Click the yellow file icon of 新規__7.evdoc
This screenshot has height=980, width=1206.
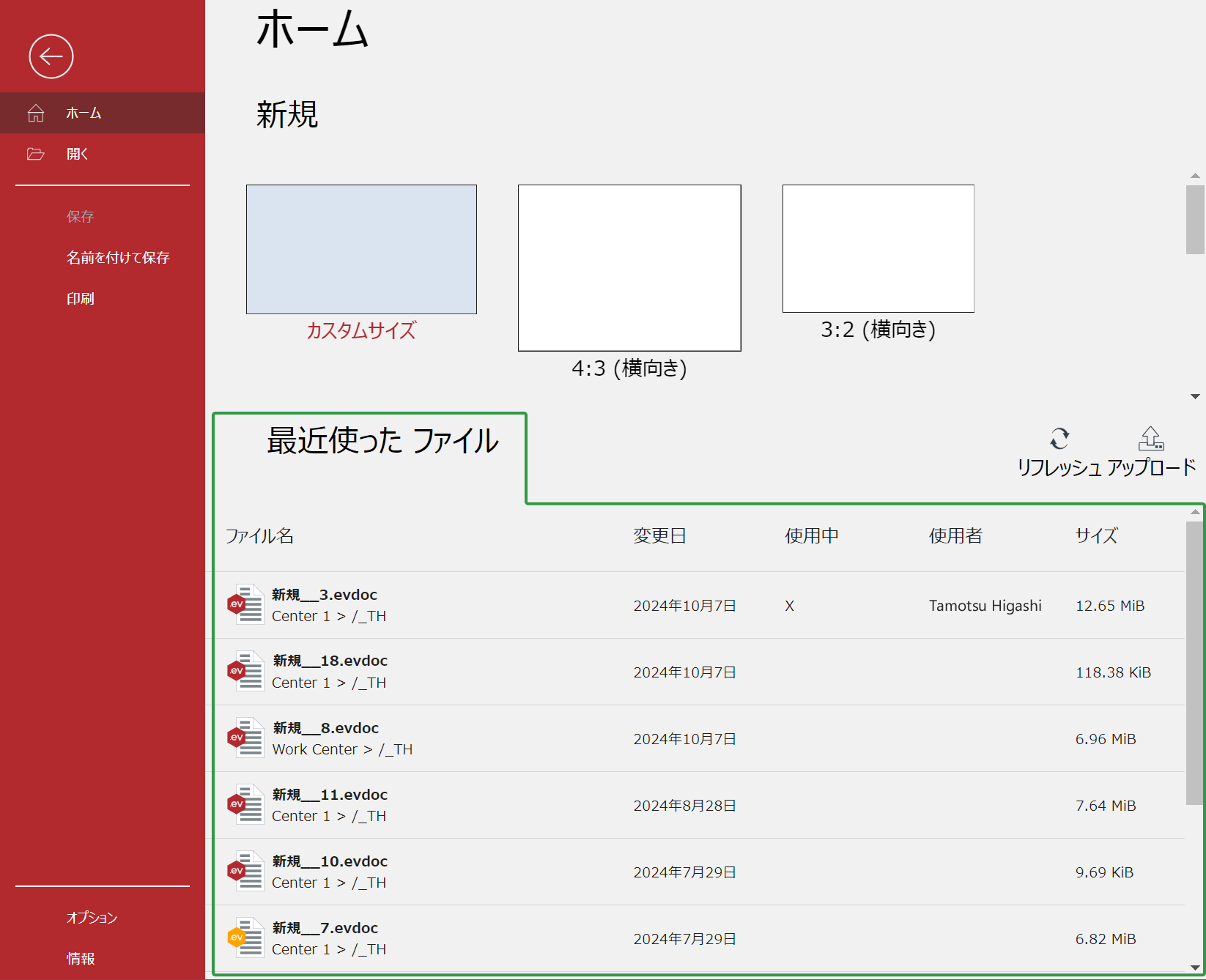pyautogui.click(x=245, y=938)
